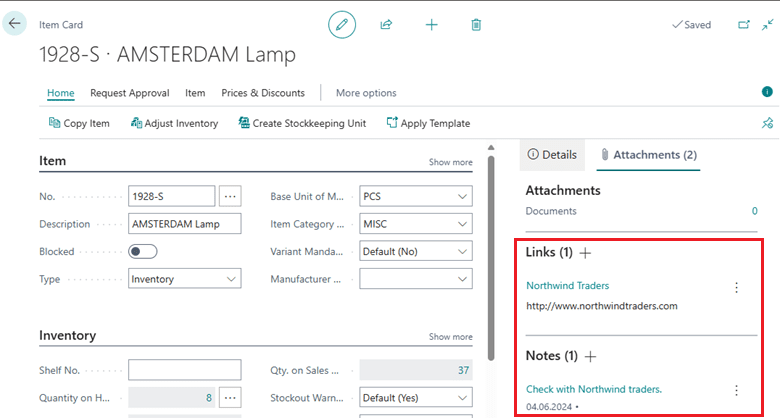Screen dimensions: 780x418
Task: Open the Northwind Traders link
Action: coord(567,286)
